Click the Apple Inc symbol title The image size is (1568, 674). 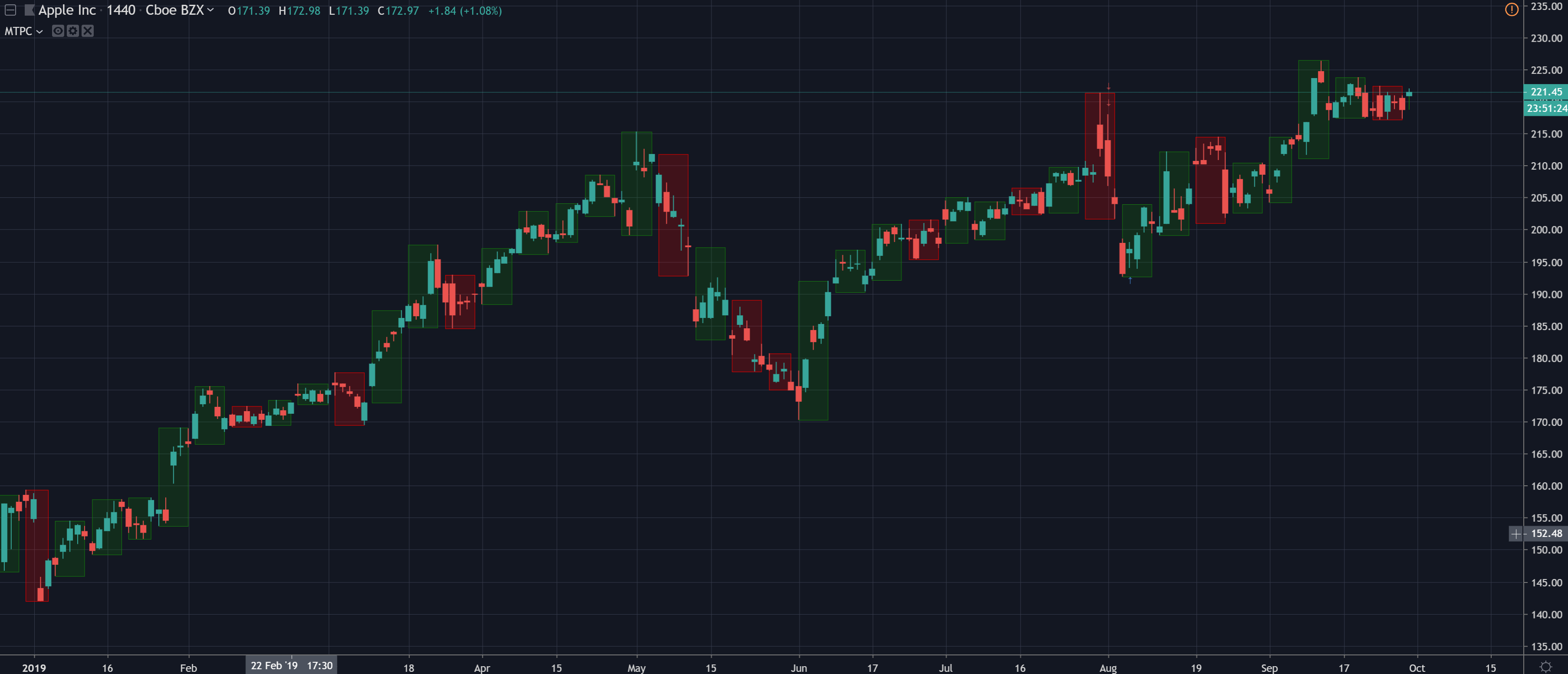coord(67,10)
